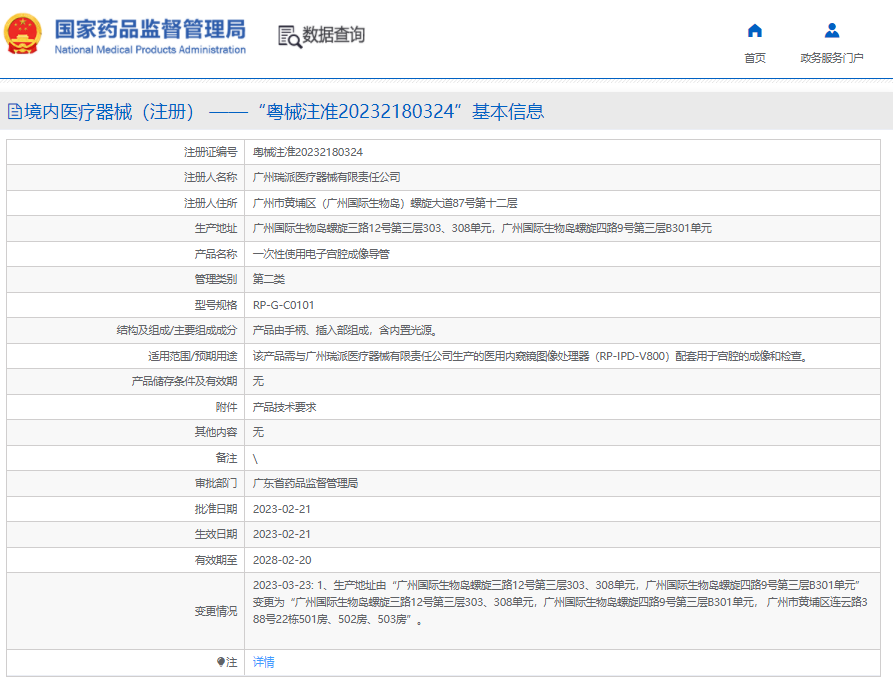Select 广州瑞派医疗器械有限责任公司 registrant name
This screenshot has width=893, height=684.
[x=326, y=178]
